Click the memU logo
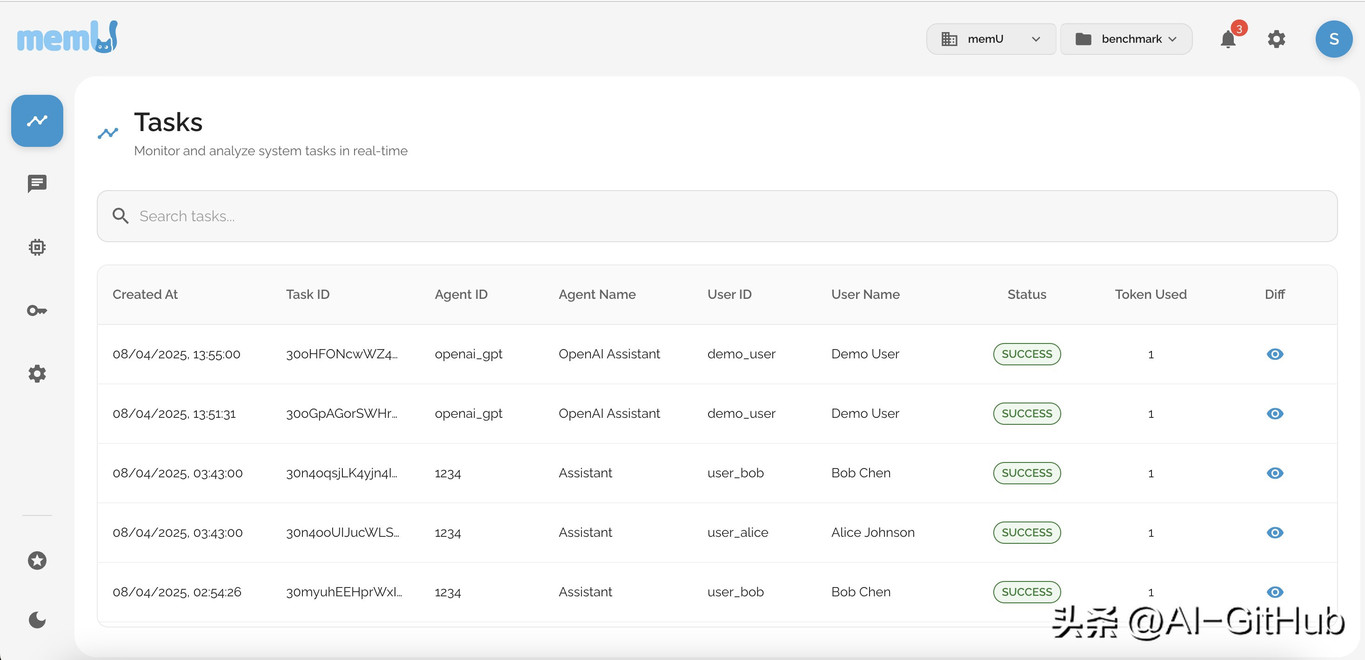 pyautogui.click(x=67, y=38)
